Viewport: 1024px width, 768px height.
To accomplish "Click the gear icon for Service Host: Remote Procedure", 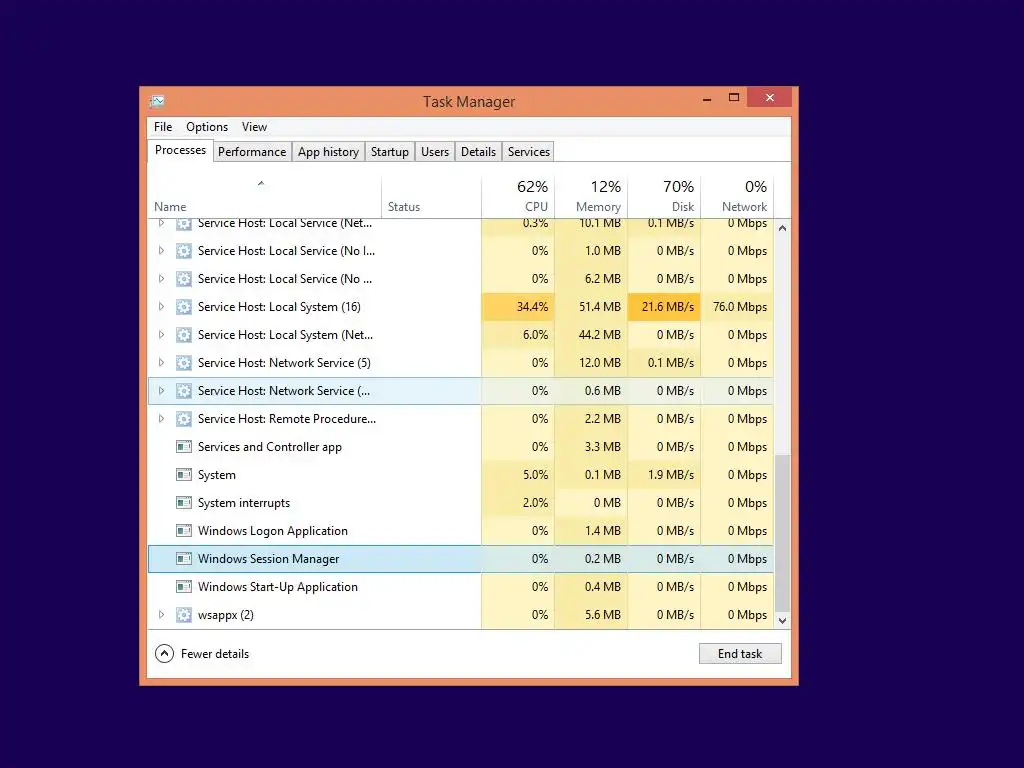I will pos(184,419).
